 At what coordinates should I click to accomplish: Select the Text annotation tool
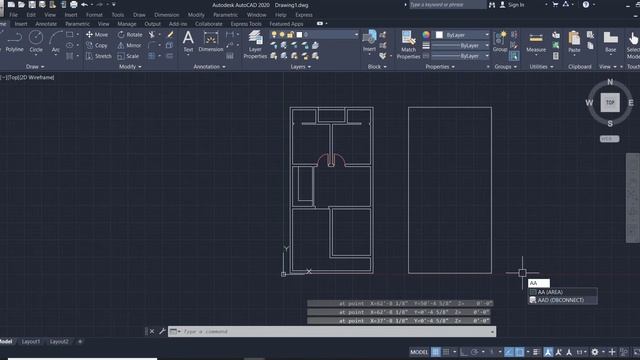(188, 42)
